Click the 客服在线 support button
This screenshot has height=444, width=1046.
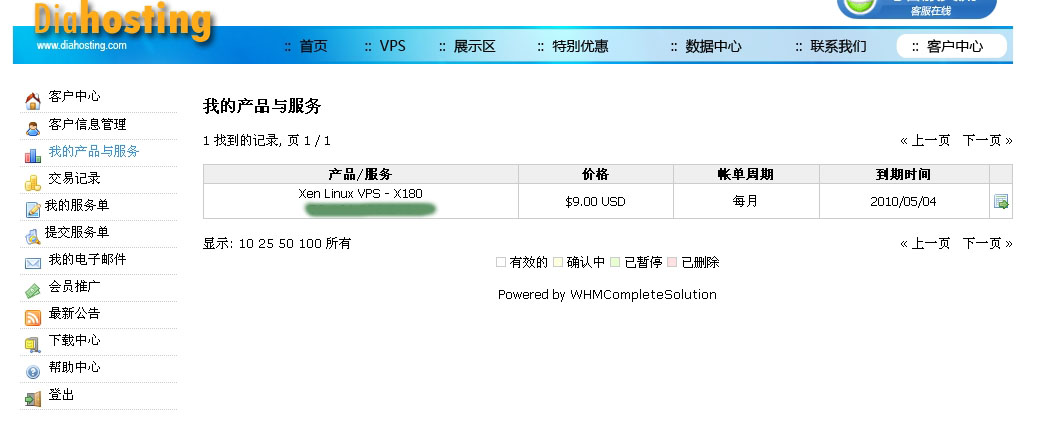pyautogui.click(x=916, y=8)
